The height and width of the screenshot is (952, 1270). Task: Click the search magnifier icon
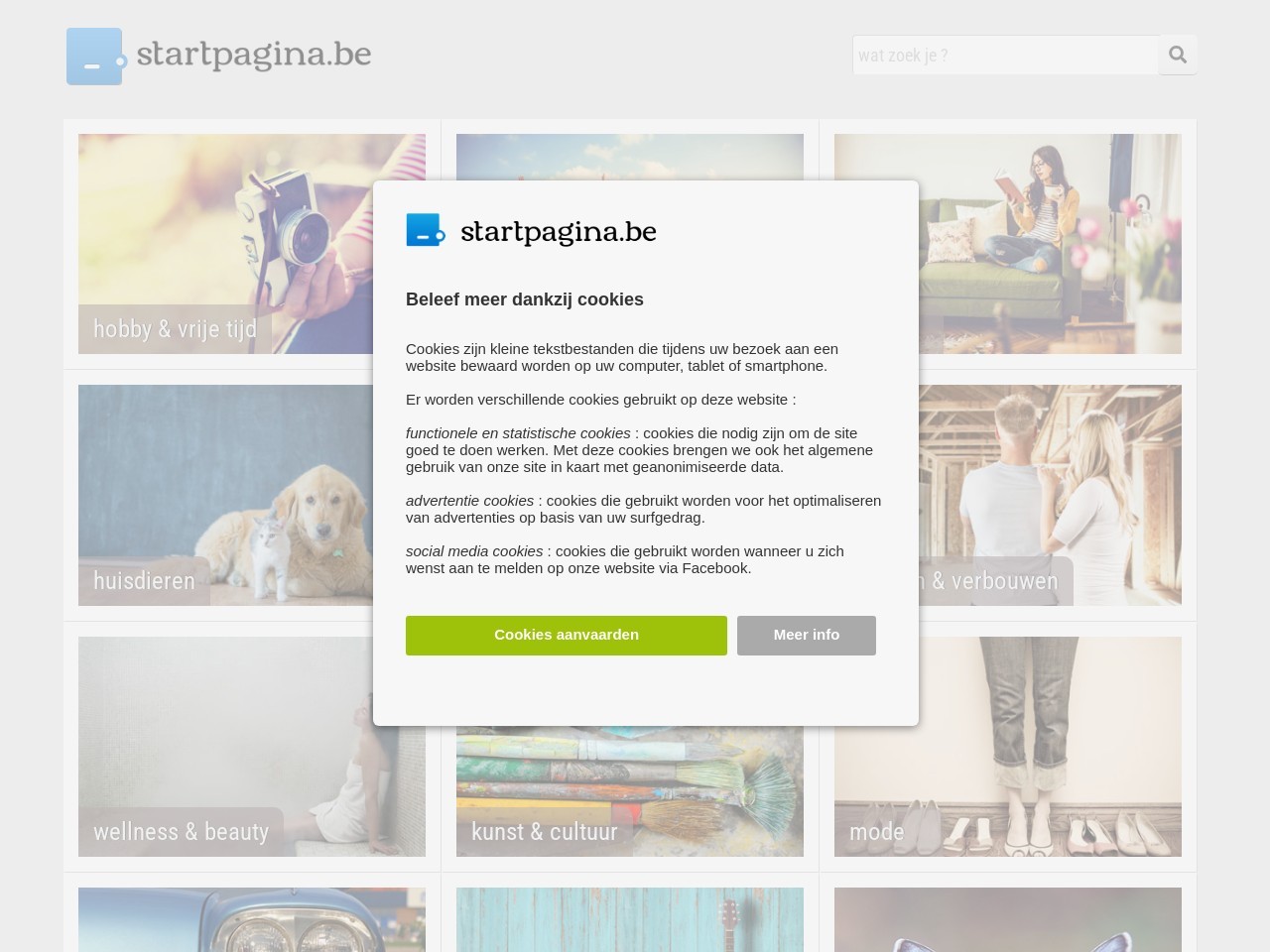1178,55
